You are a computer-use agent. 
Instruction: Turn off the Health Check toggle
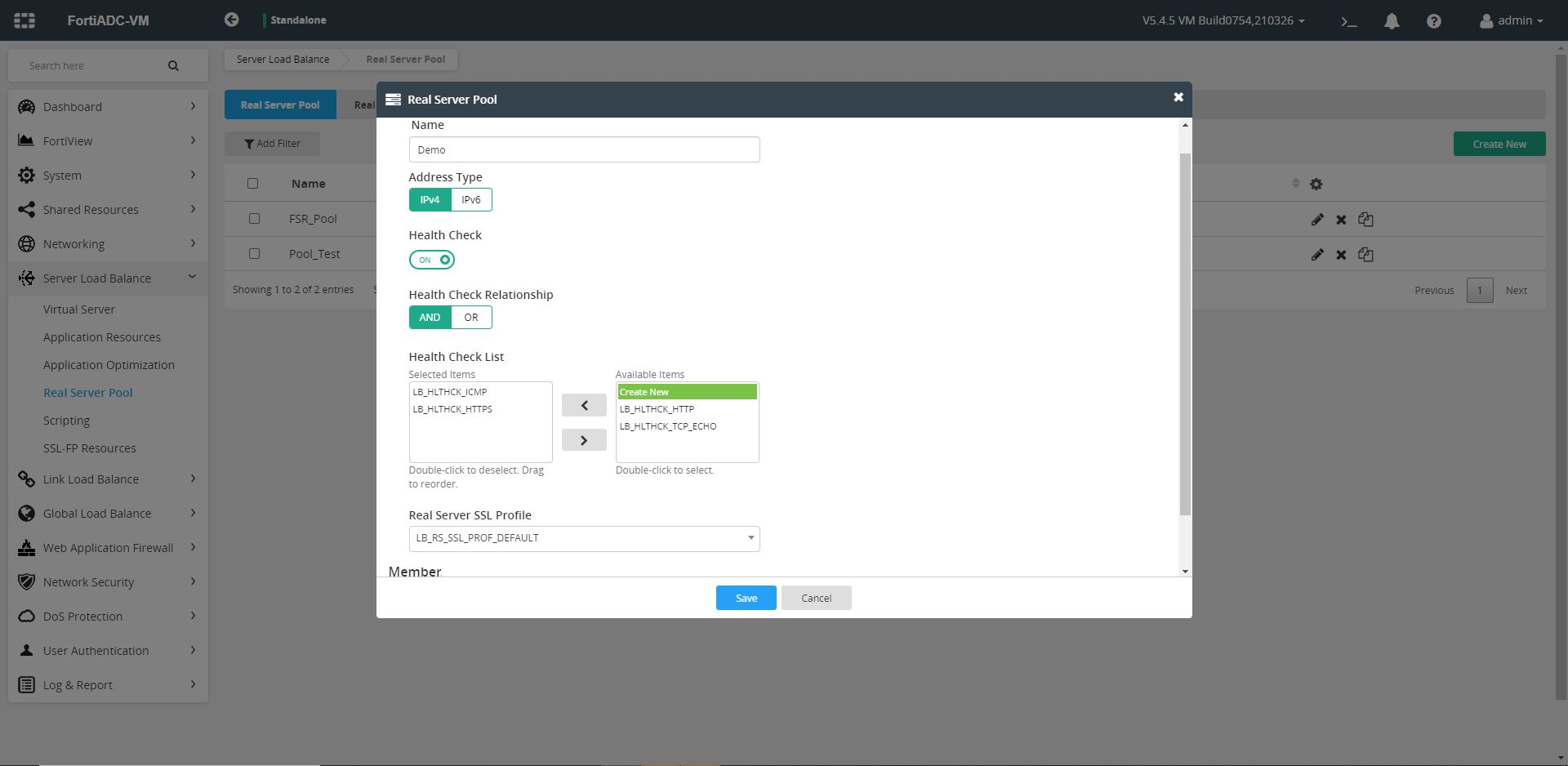pos(431,259)
